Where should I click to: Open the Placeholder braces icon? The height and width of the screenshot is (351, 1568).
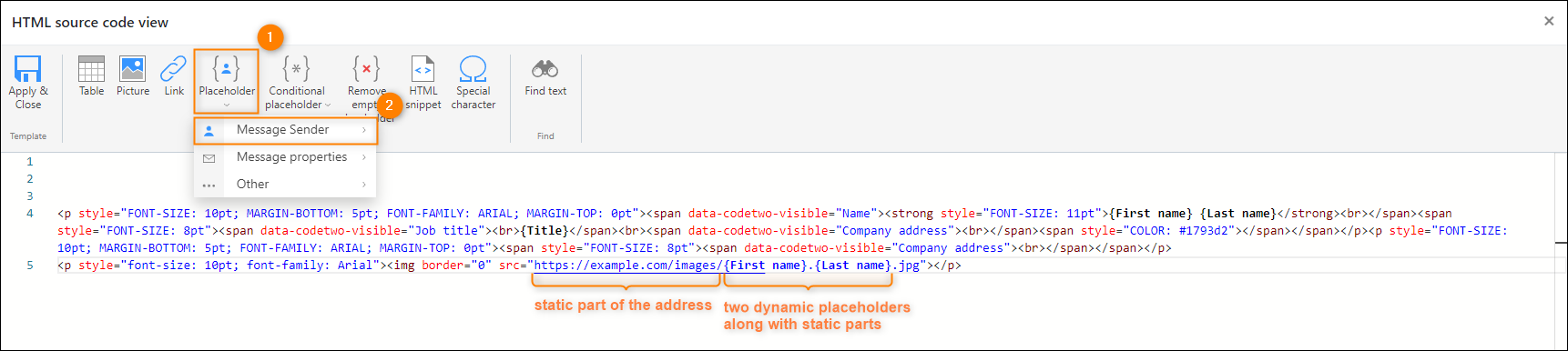point(226,68)
